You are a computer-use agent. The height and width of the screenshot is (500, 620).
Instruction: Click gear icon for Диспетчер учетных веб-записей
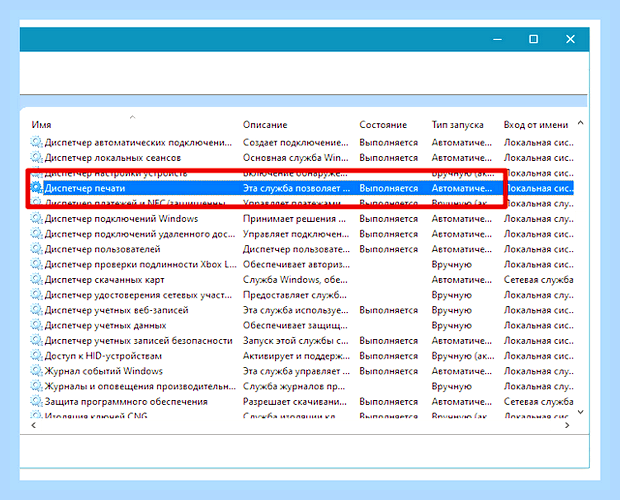(36, 309)
